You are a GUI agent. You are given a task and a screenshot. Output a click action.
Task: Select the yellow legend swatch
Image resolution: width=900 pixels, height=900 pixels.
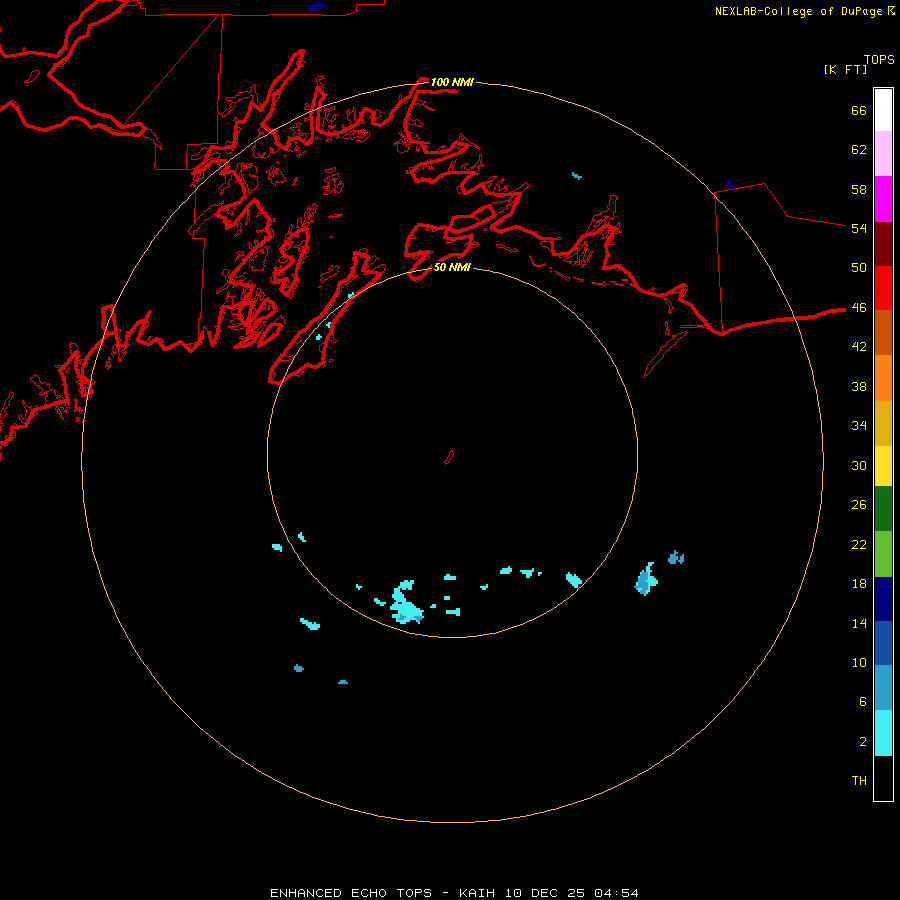(x=883, y=466)
